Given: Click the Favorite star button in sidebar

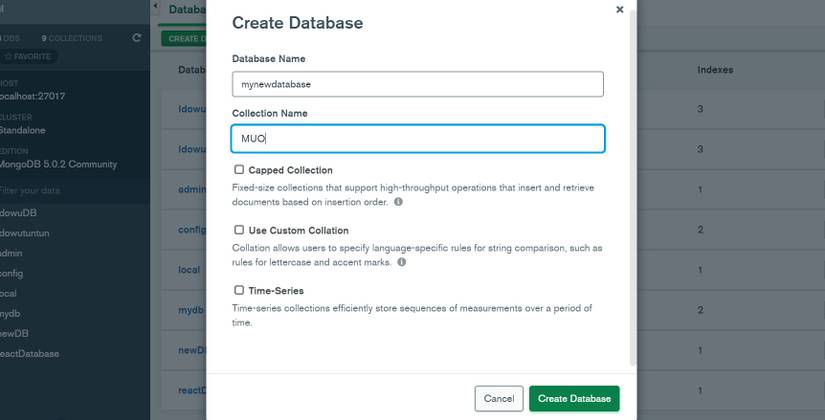Looking at the screenshot, I should tap(28, 57).
